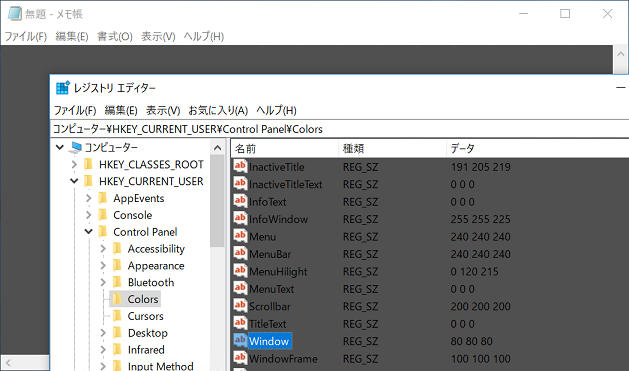Click the Accessibility folder icon
Screen dimensions: 629x371
pos(118,249)
